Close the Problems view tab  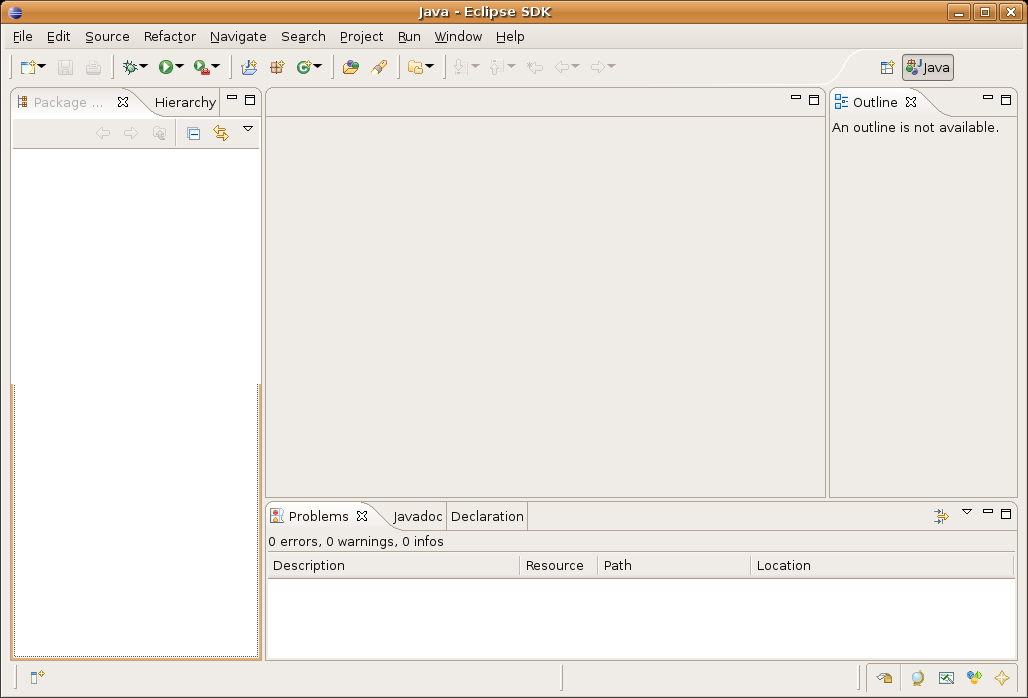click(x=362, y=516)
